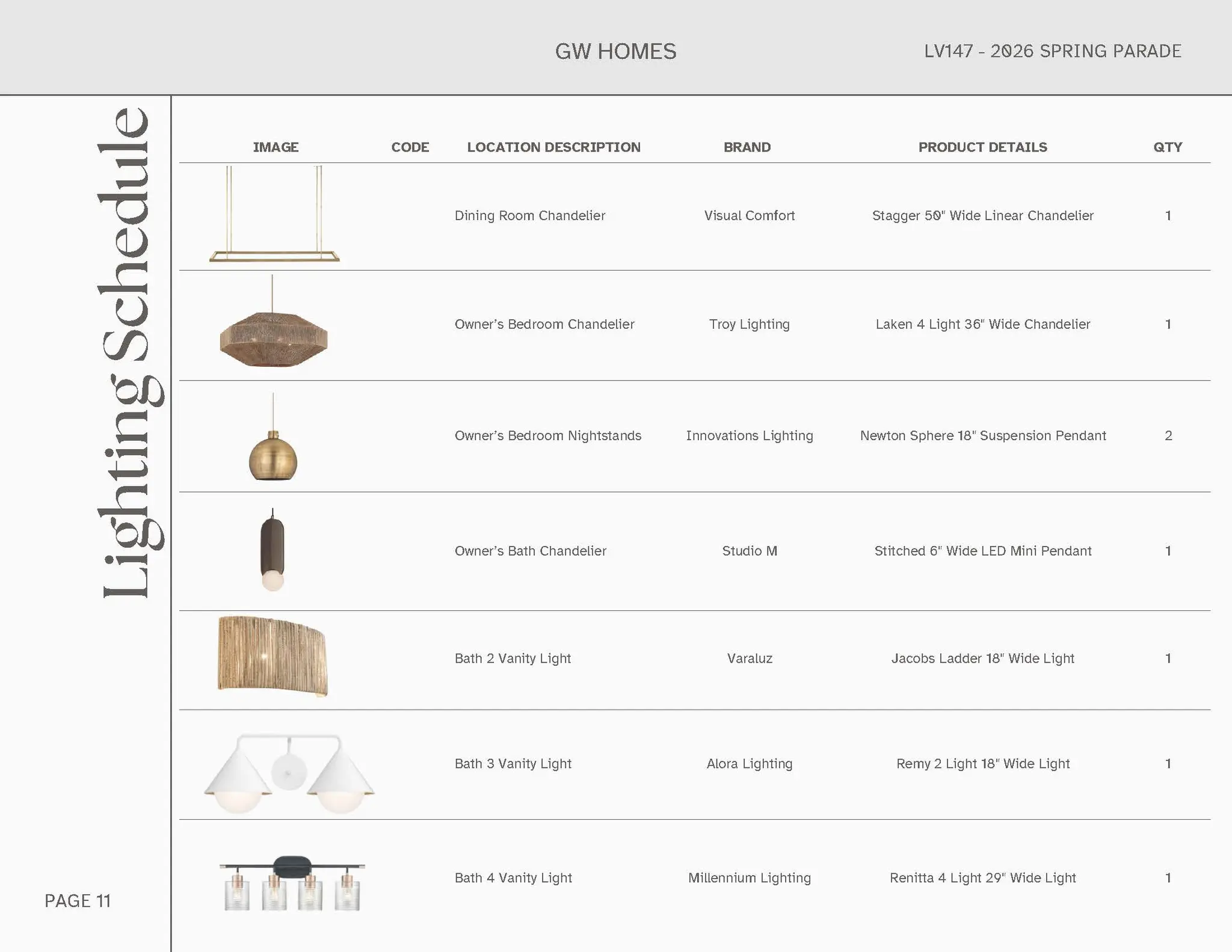The image size is (1232, 952).
Task: Click the PAGE 11 label
Action: [x=78, y=900]
